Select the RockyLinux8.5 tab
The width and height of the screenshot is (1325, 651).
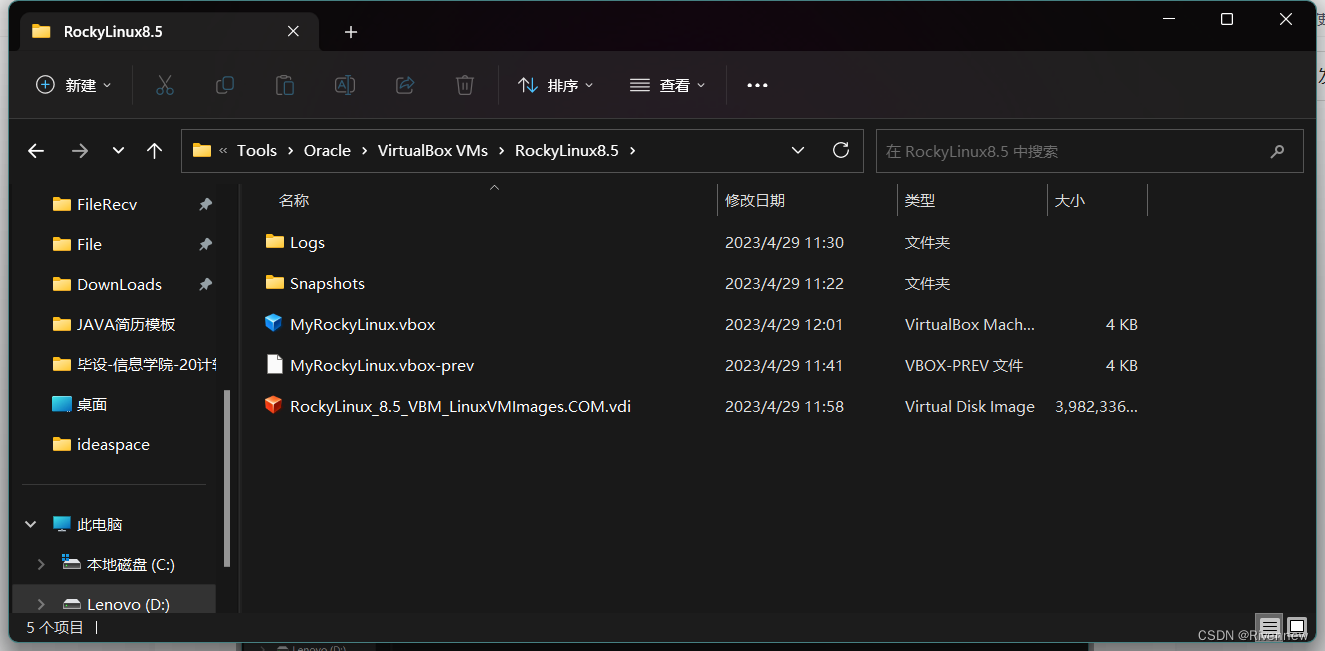pos(169,32)
